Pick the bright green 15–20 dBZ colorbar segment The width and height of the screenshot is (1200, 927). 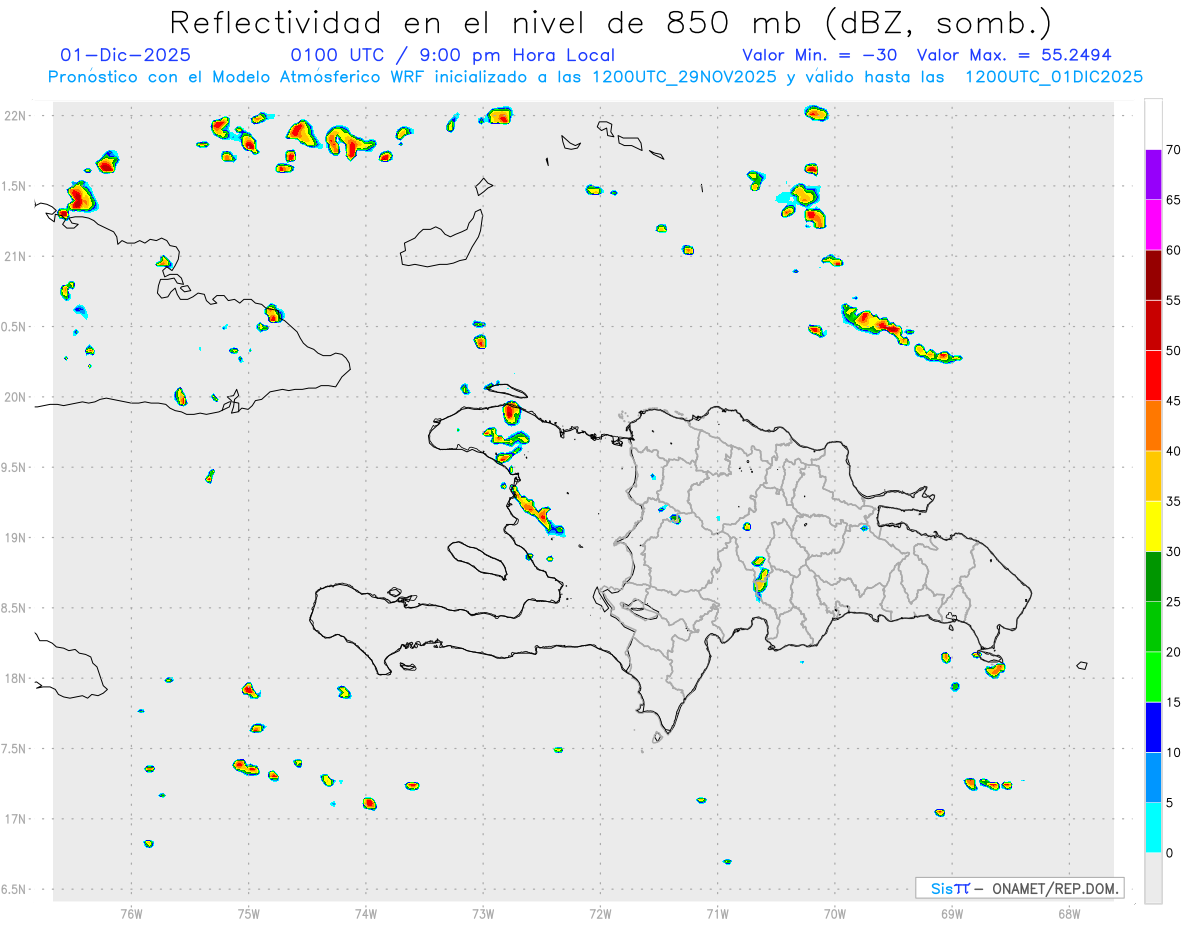click(x=1153, y=677)
